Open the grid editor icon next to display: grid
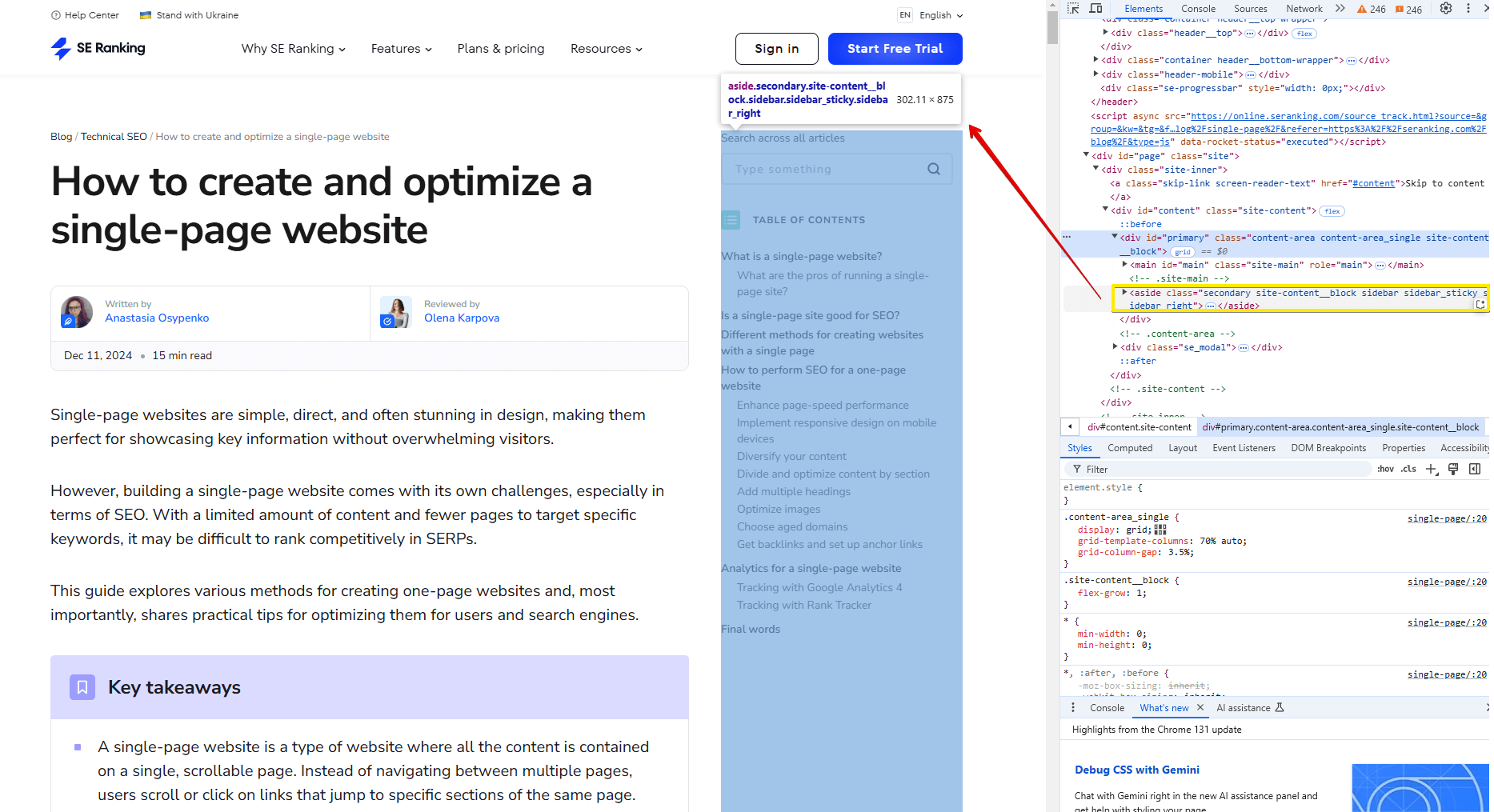The width and height of the screenshot is (1494, 812). 1160,530
